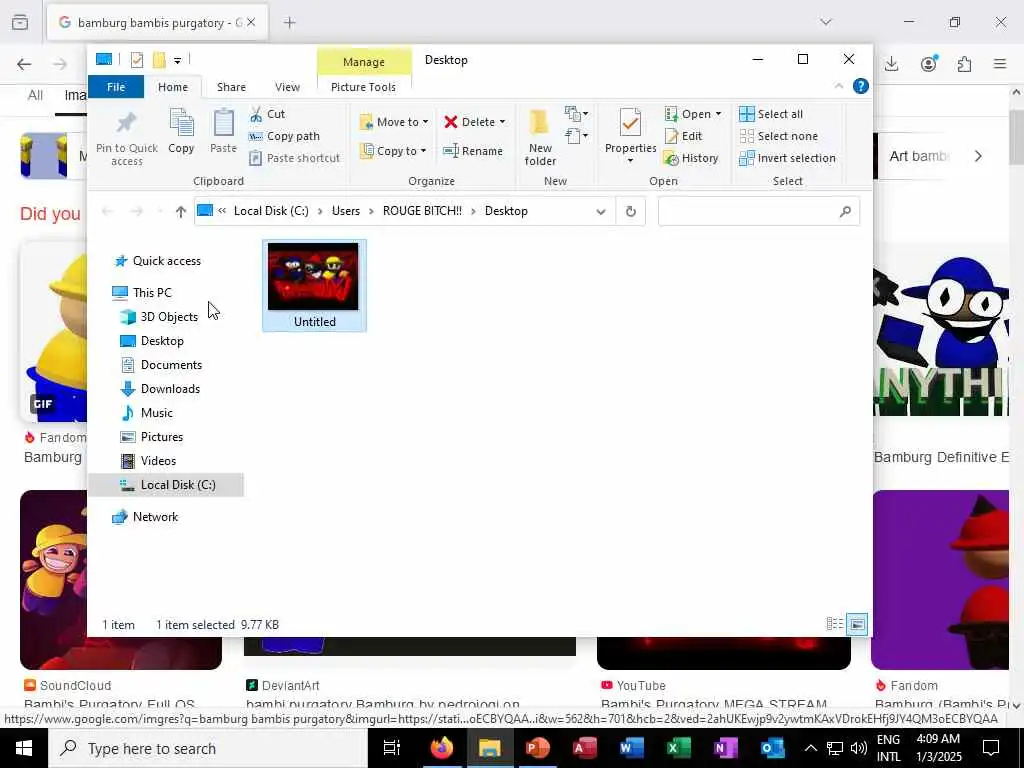Click ROUGE BITCH!! path segment

tap(422, 211)
